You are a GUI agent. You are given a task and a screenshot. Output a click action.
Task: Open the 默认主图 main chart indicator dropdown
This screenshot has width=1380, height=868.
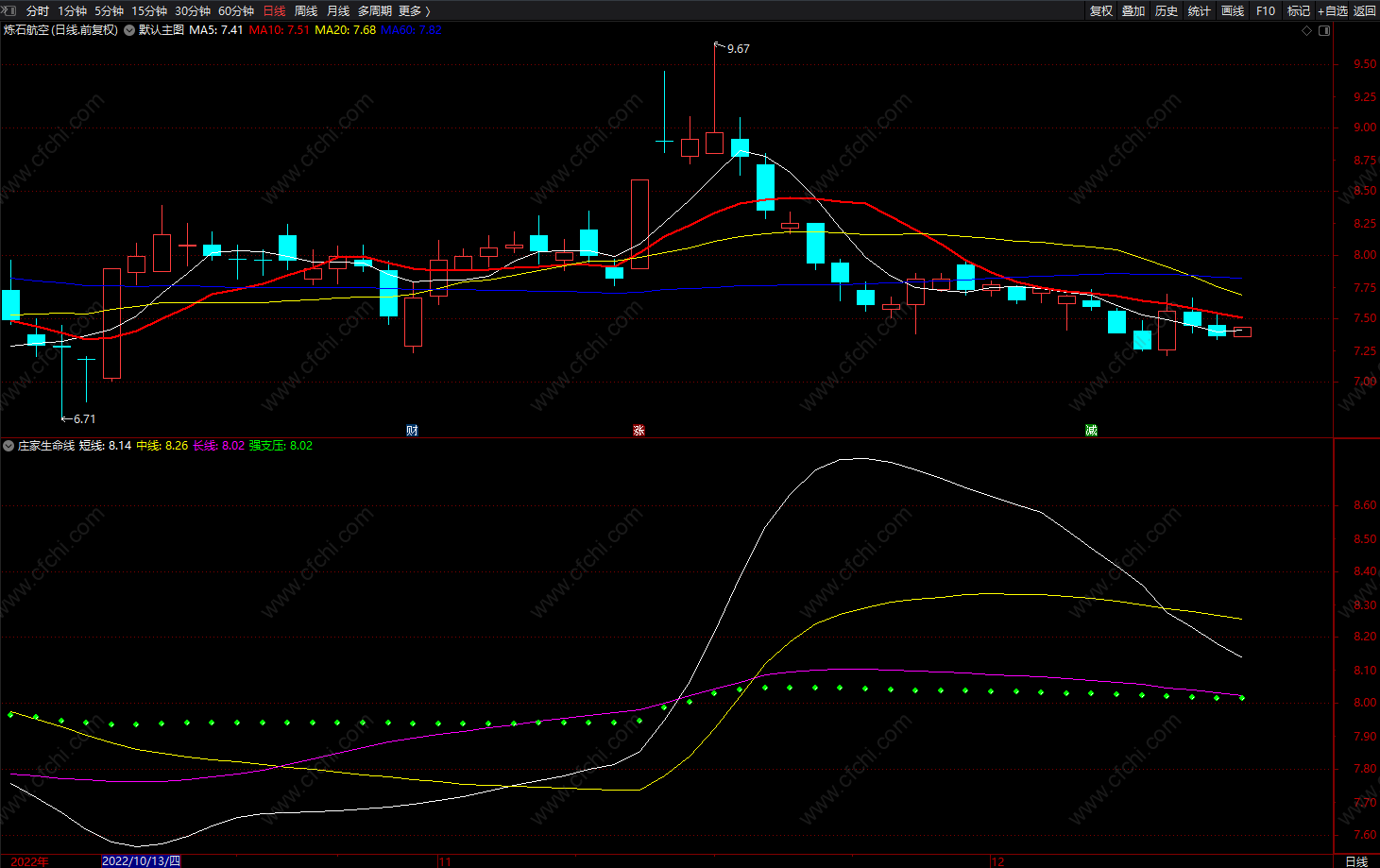pos(129,30)
